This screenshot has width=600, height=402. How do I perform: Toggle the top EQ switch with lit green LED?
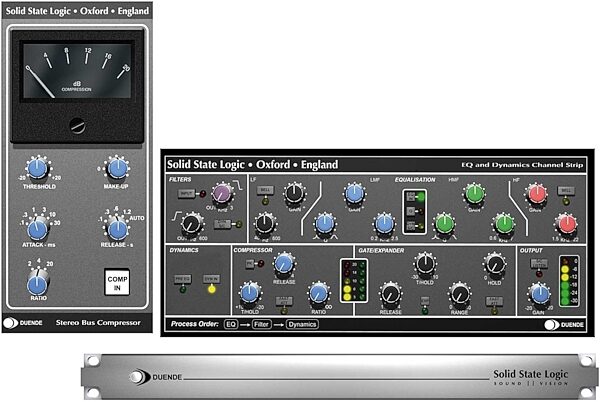pyautogui.click(x=411, y=197)
